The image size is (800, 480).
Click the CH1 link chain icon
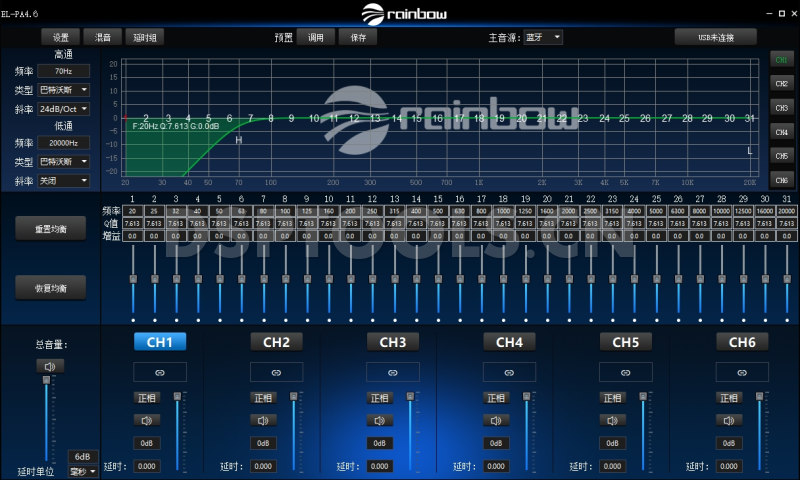[160, 372]
